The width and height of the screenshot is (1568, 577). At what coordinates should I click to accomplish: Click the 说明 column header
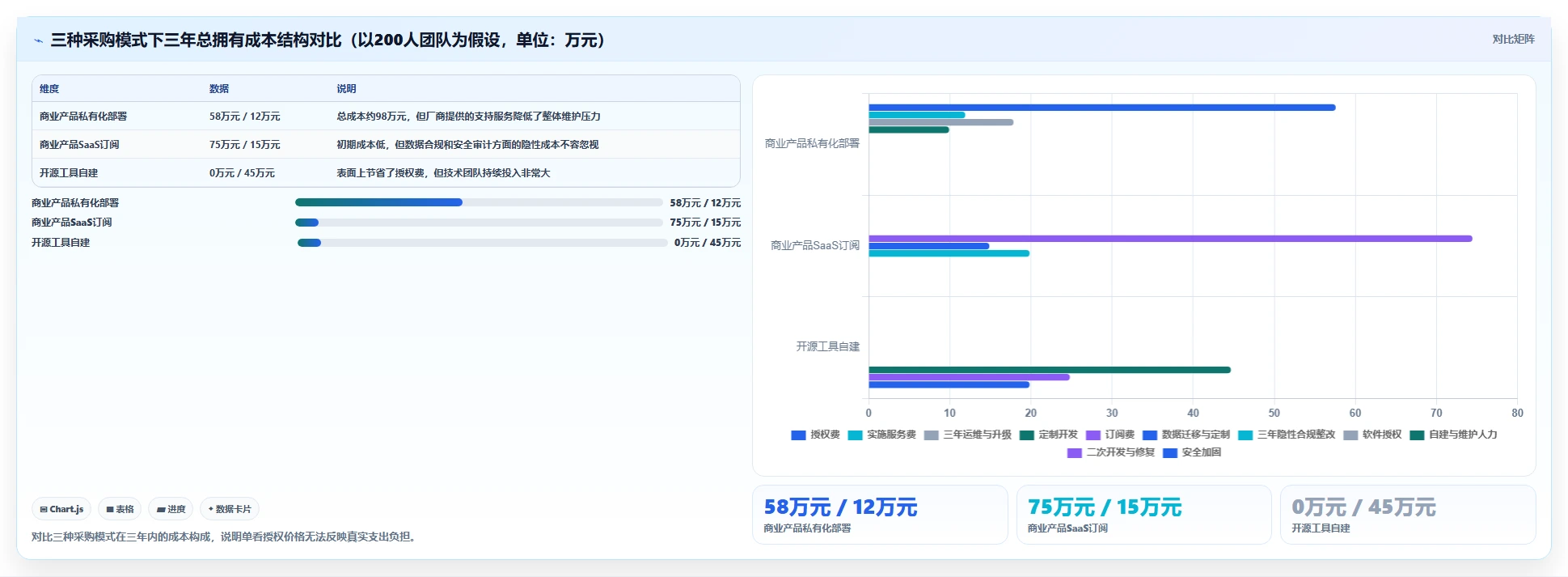point(346,89)
